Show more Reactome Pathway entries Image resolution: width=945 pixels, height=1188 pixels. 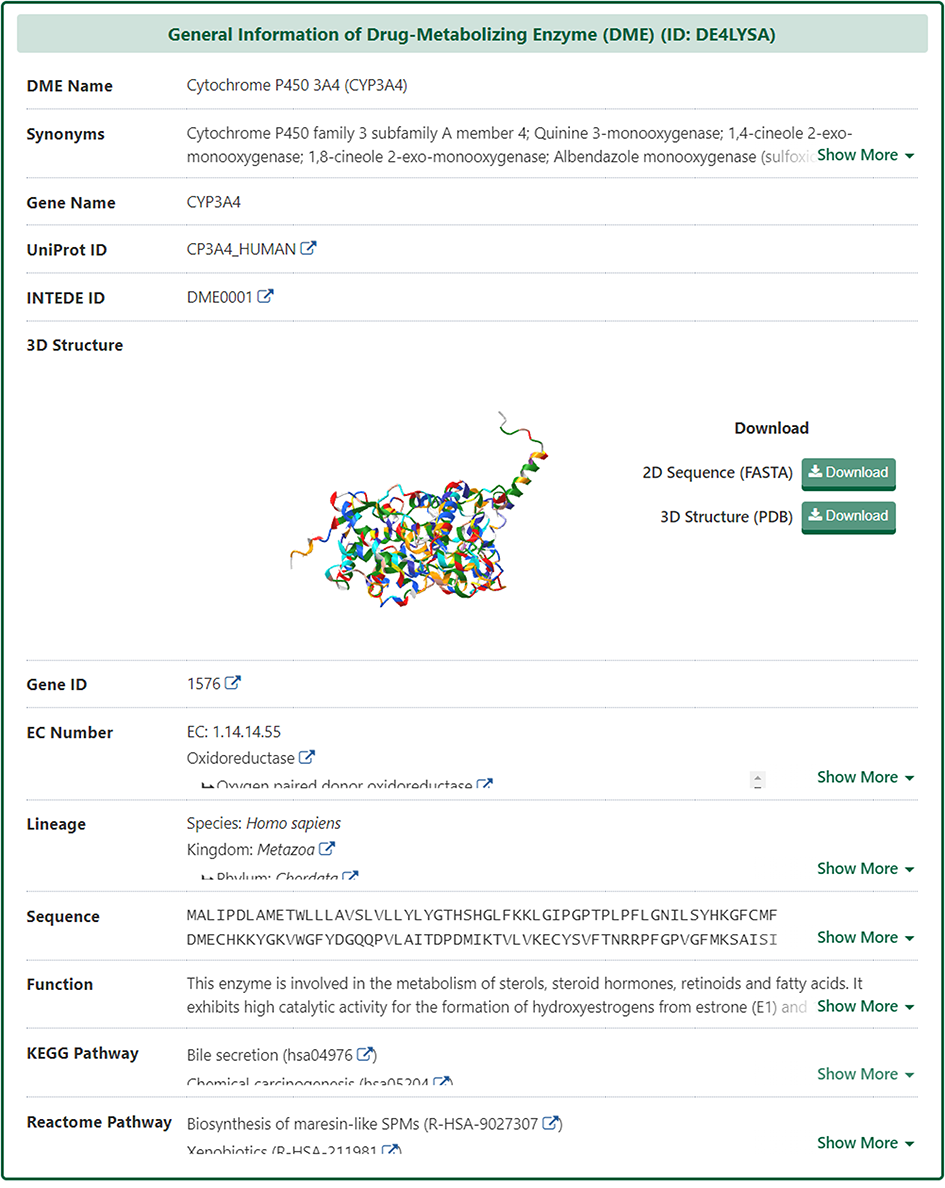(865, 1142)
